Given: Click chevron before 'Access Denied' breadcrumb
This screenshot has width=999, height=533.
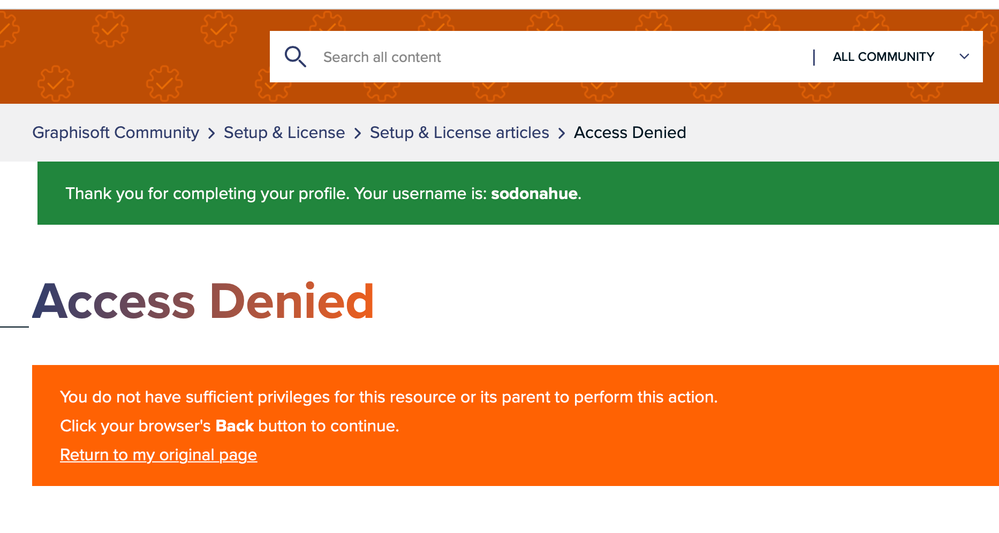Looking at the screenshot, I should 562,133.
